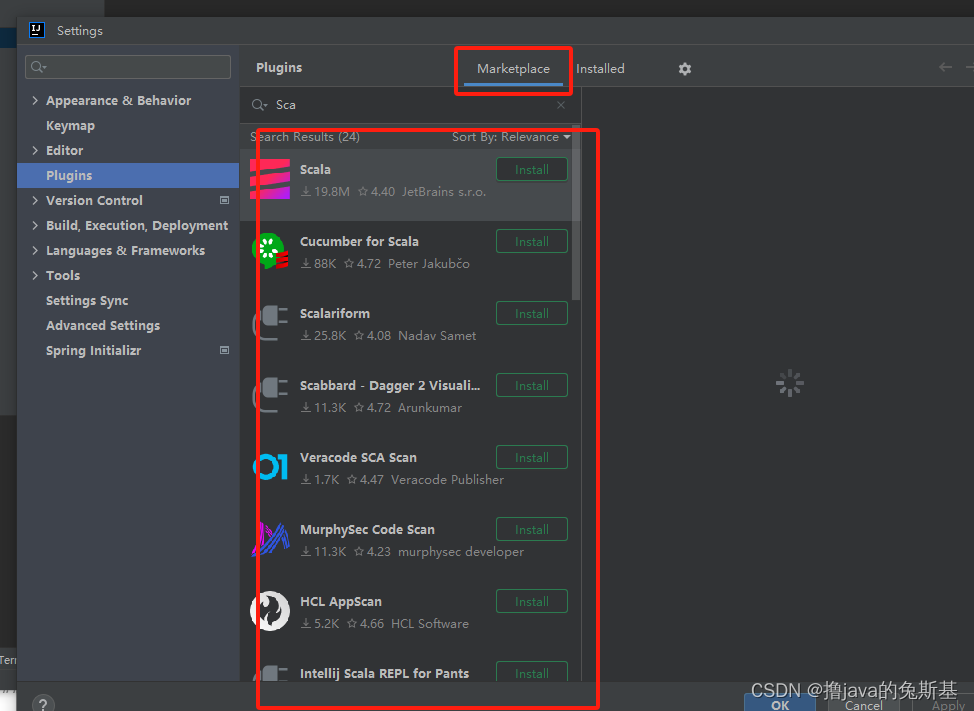Click the Scala plugin logo
Screen dimensions: 974x711
(270, 179)
